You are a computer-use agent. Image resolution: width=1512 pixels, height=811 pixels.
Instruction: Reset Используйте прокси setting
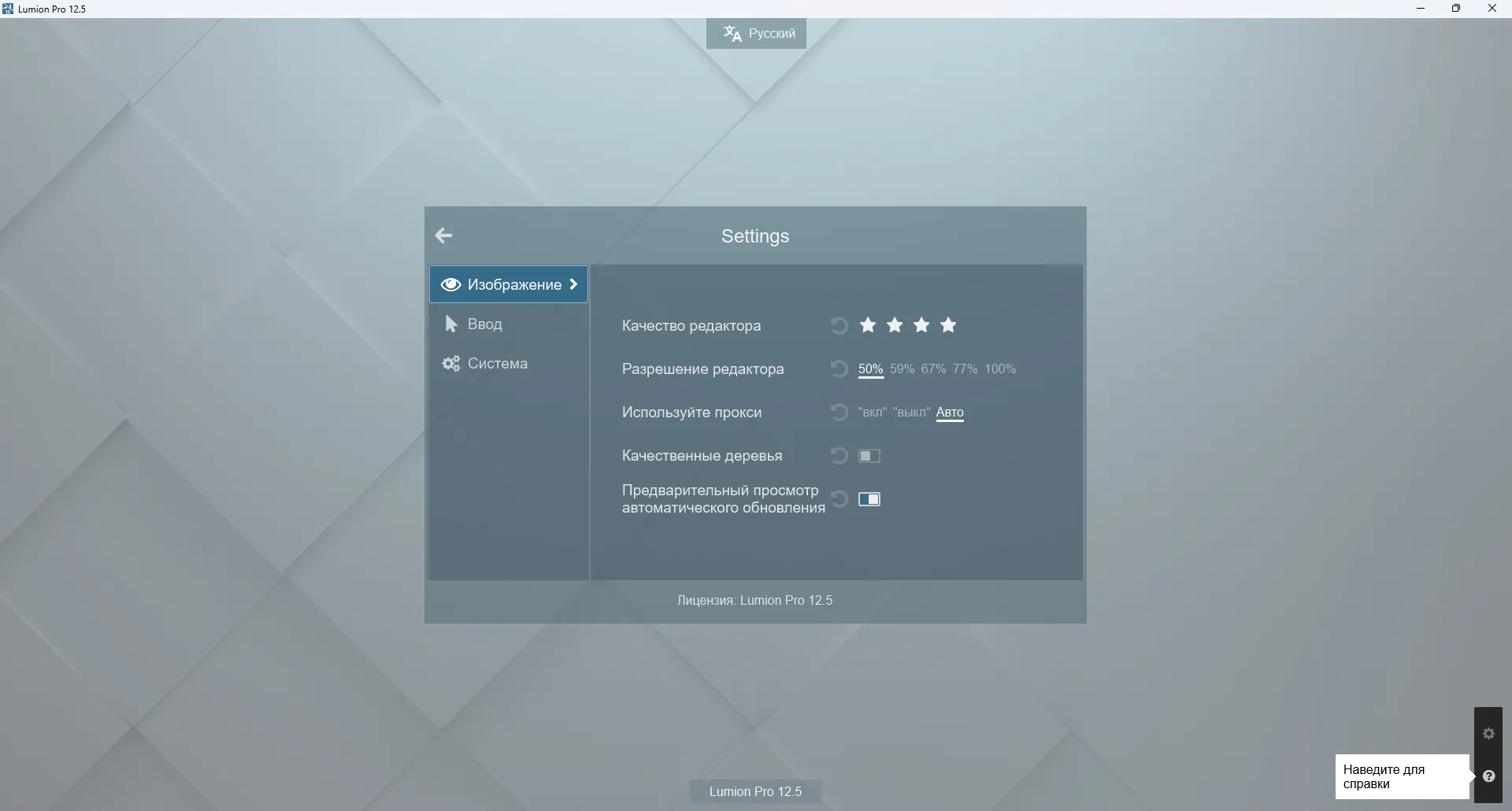click(839, 412)
